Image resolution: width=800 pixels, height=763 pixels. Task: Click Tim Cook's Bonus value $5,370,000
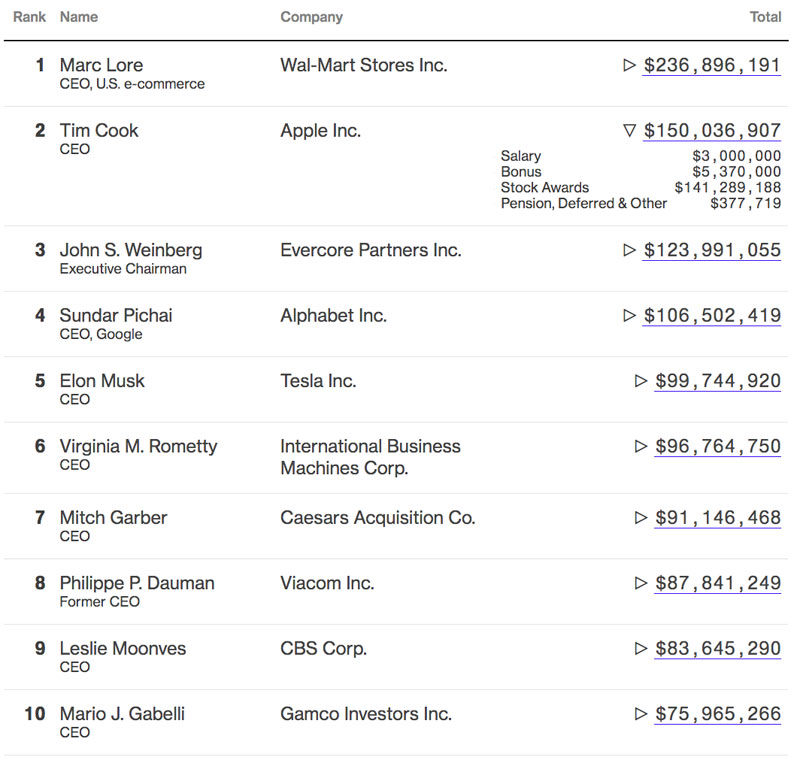coord(737,171)
